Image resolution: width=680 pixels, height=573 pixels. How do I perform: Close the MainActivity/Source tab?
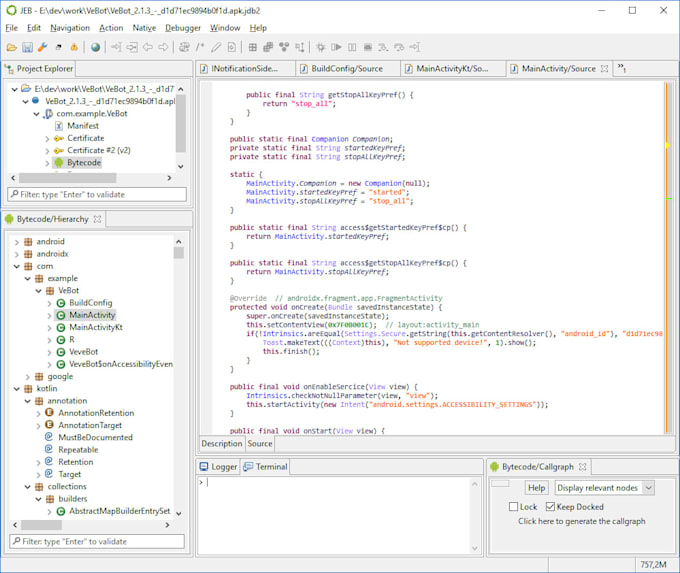click(604, 69)
